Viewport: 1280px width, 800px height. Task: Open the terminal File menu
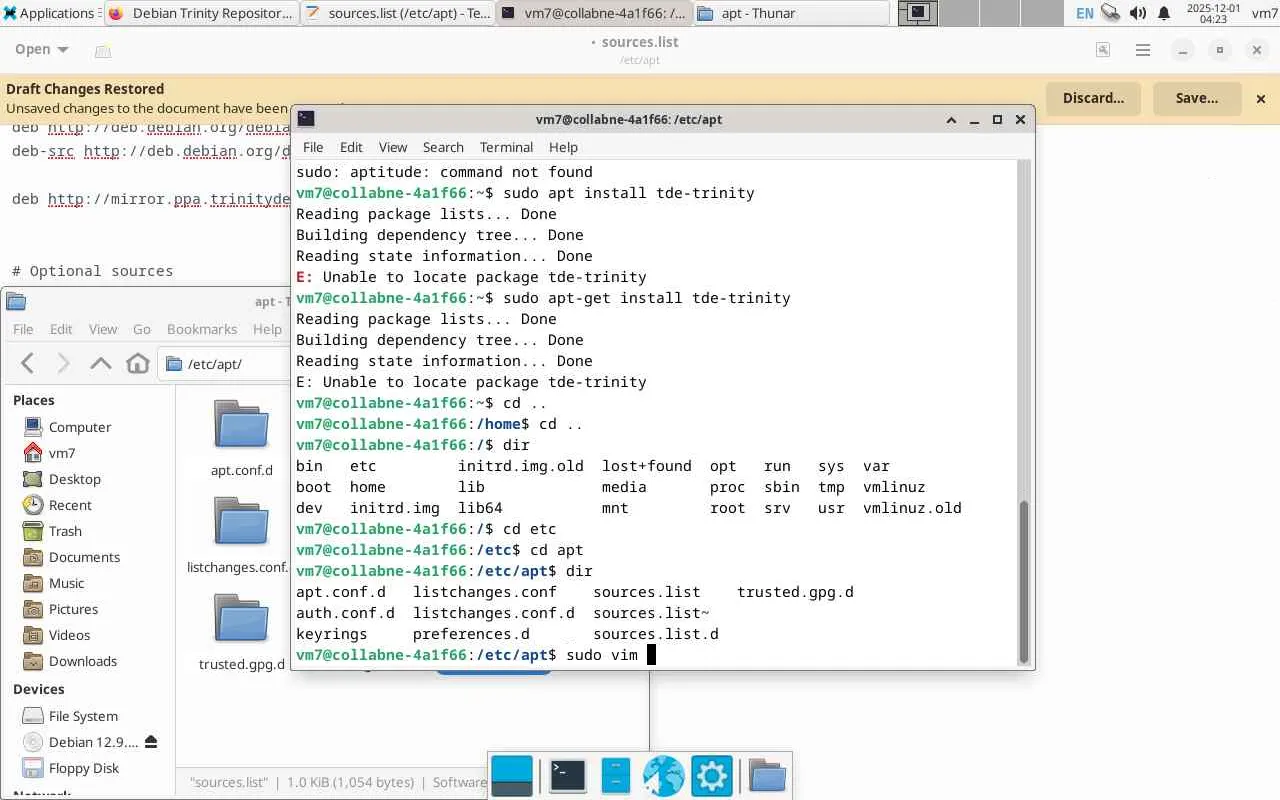click(313, 147)
